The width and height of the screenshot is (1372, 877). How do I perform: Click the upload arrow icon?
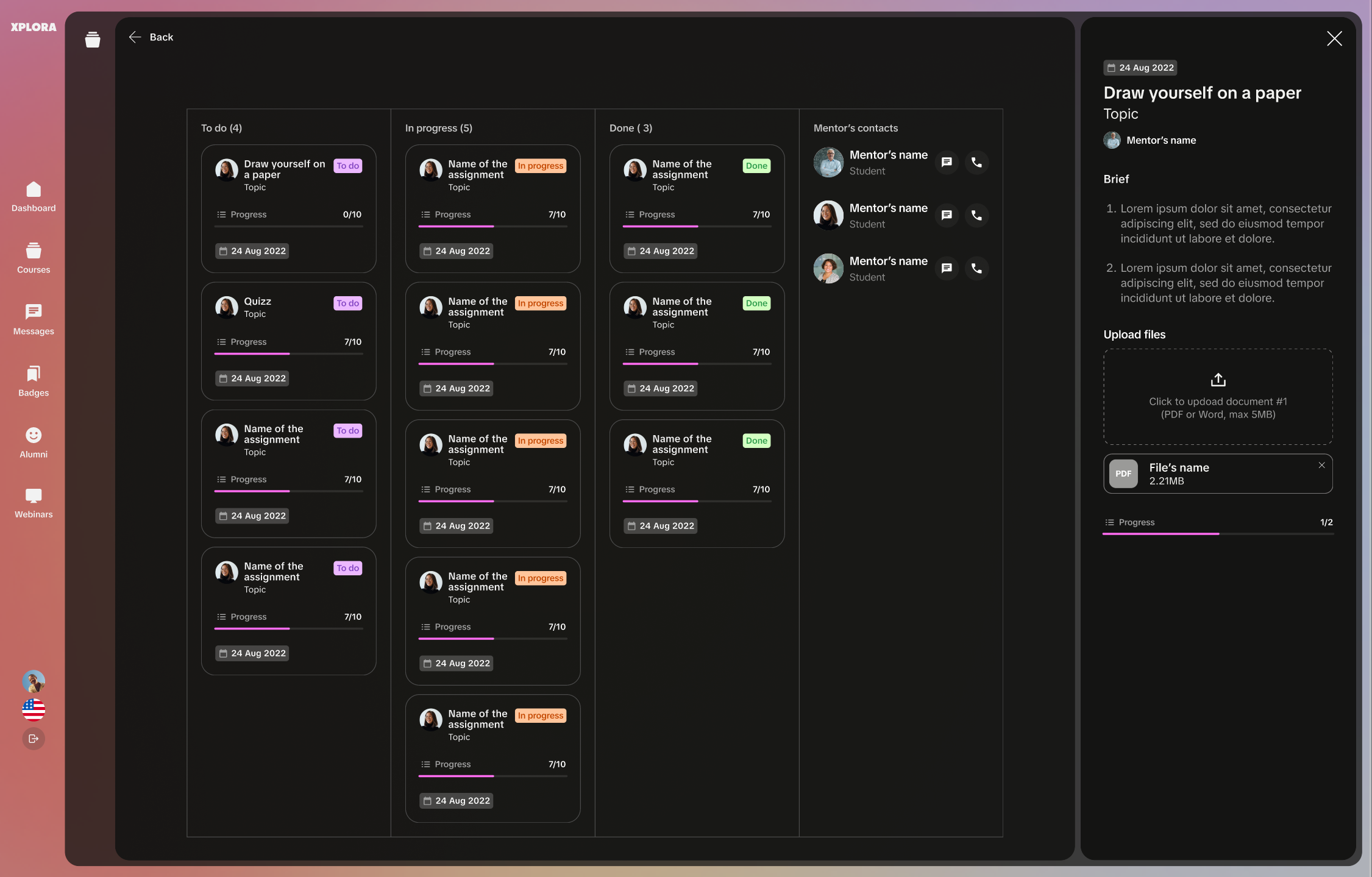(x=1218, y=380)
